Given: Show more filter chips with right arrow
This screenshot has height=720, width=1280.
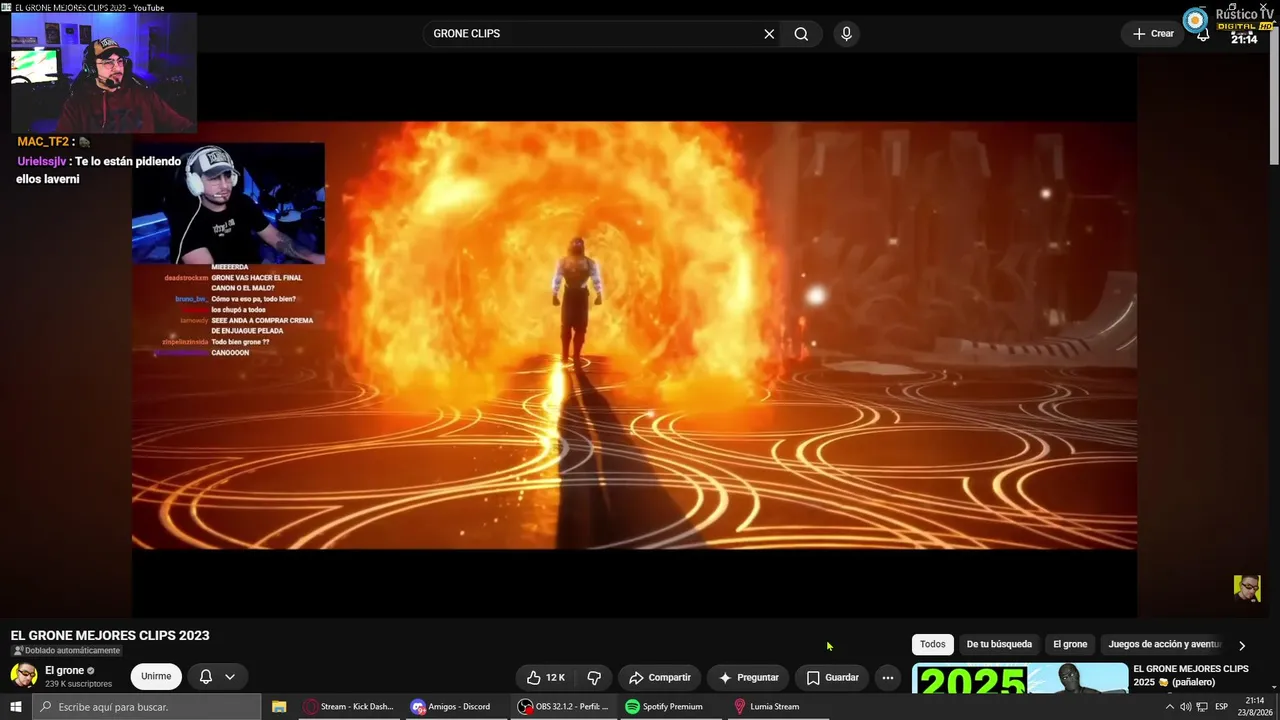Looking at the screenshot, I should coord(1242,646).
